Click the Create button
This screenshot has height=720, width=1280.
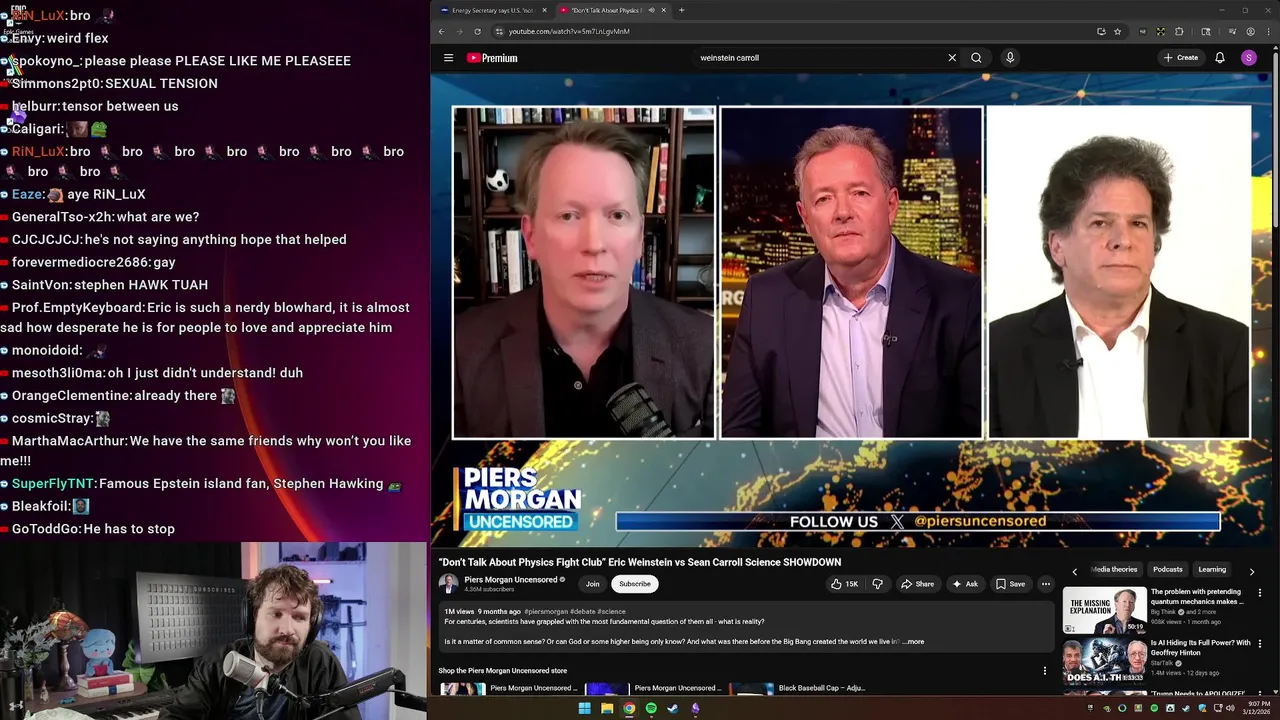click(x=1181, y=58)
